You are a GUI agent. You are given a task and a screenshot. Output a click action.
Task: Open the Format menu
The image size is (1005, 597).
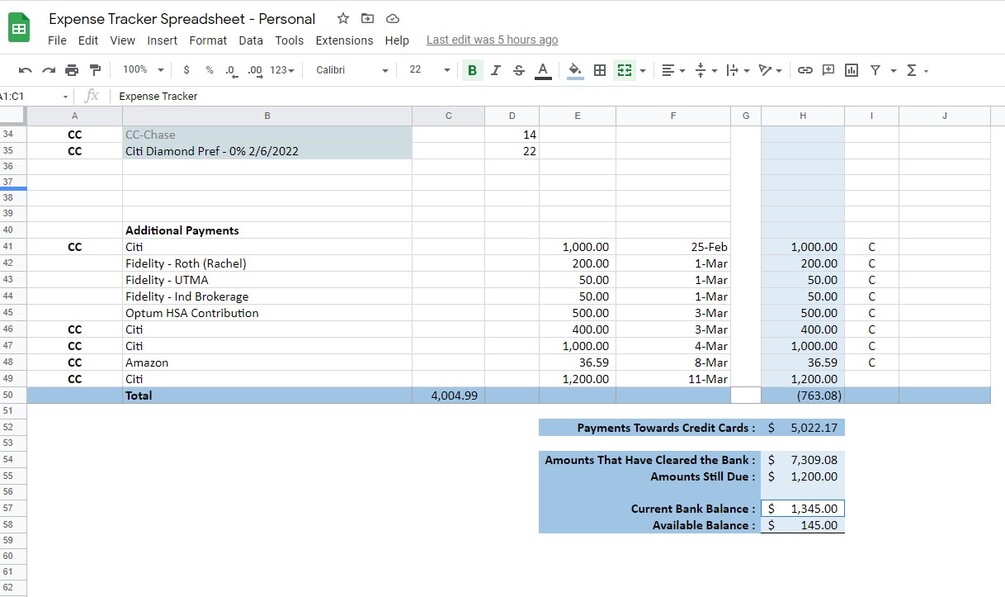pyautogui.click(x=208, y=40)
